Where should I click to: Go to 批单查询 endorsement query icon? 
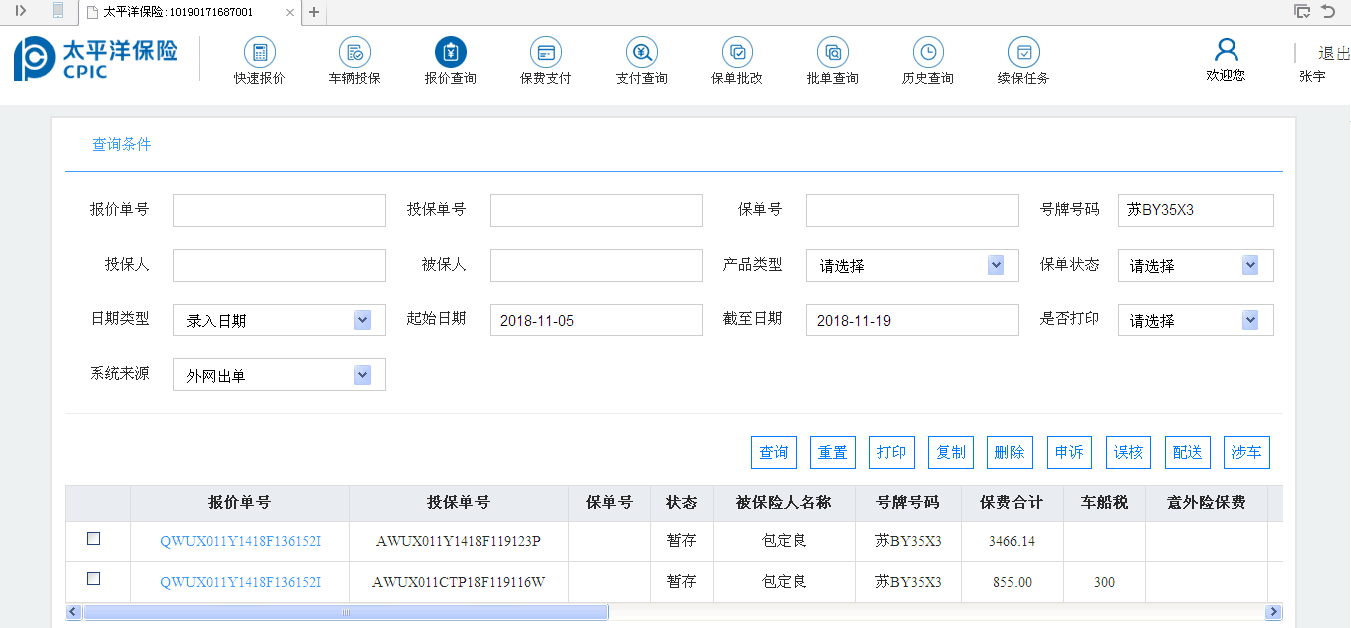point(832,53)
